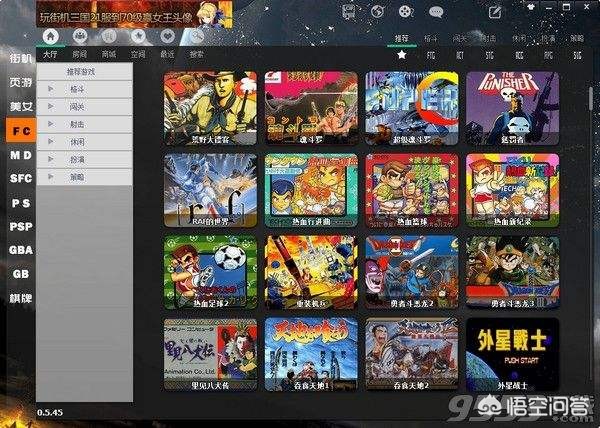600x428 pixels.
Task: Expand the 闯关 arrow in category tree
Action: pyautogui.click(x=51, y=106)
